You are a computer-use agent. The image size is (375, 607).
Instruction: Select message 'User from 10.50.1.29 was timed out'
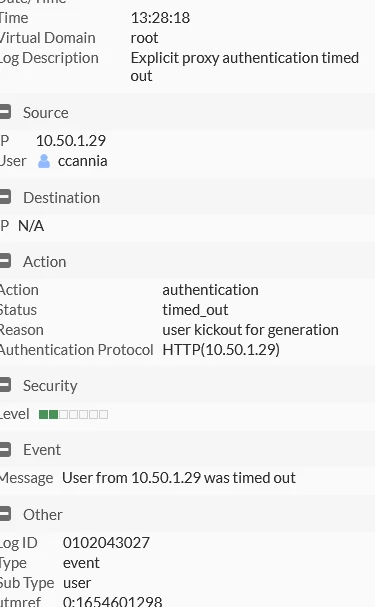(x=179, y=478)
